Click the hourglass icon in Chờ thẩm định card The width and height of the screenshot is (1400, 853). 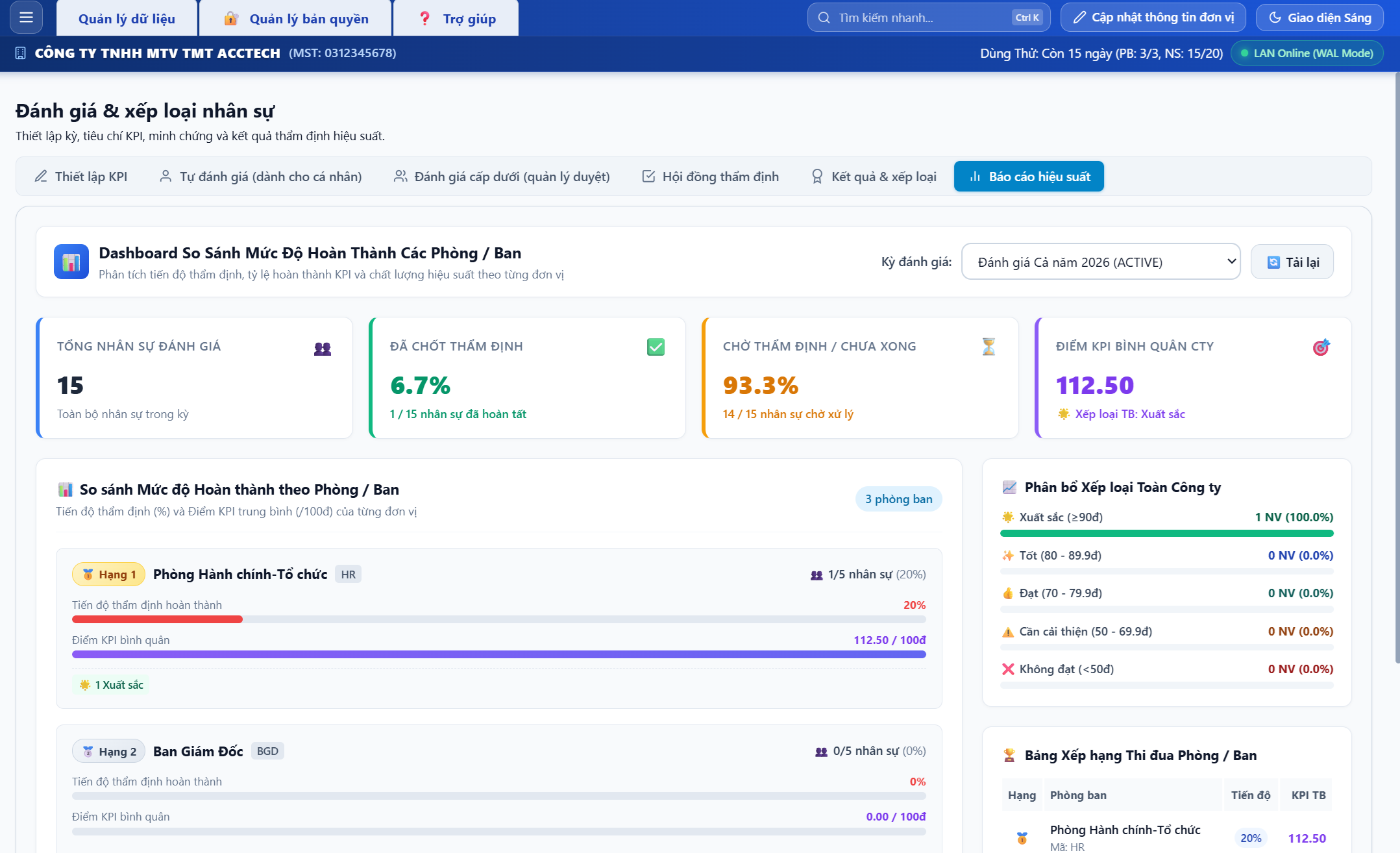989,347
